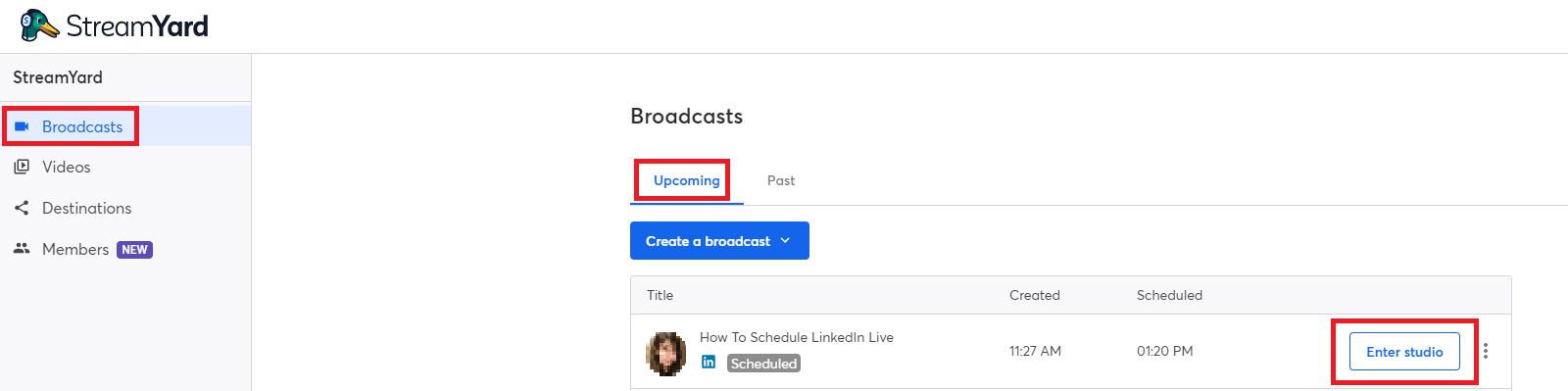Screen dimensions: 1568x391
Task: Switch to the Past tab
Action: click(781, 180)
